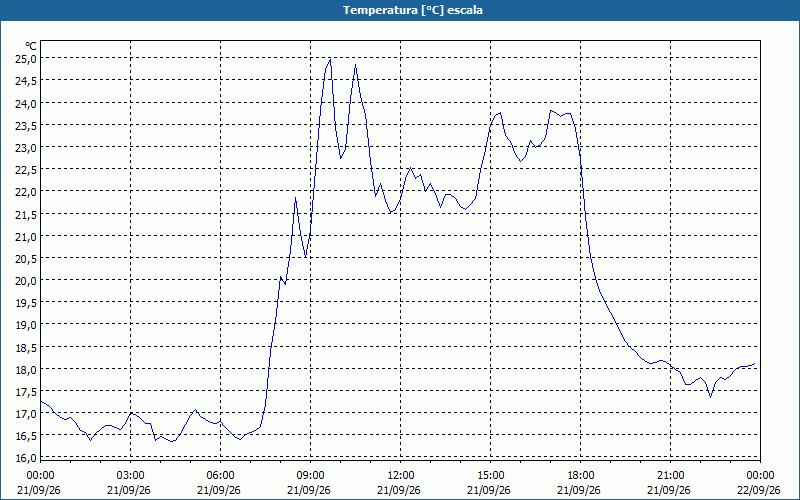Screen dimensions: 800x500
Task: Click the 25,0 y-axis label
Action: tap(25, 59)
